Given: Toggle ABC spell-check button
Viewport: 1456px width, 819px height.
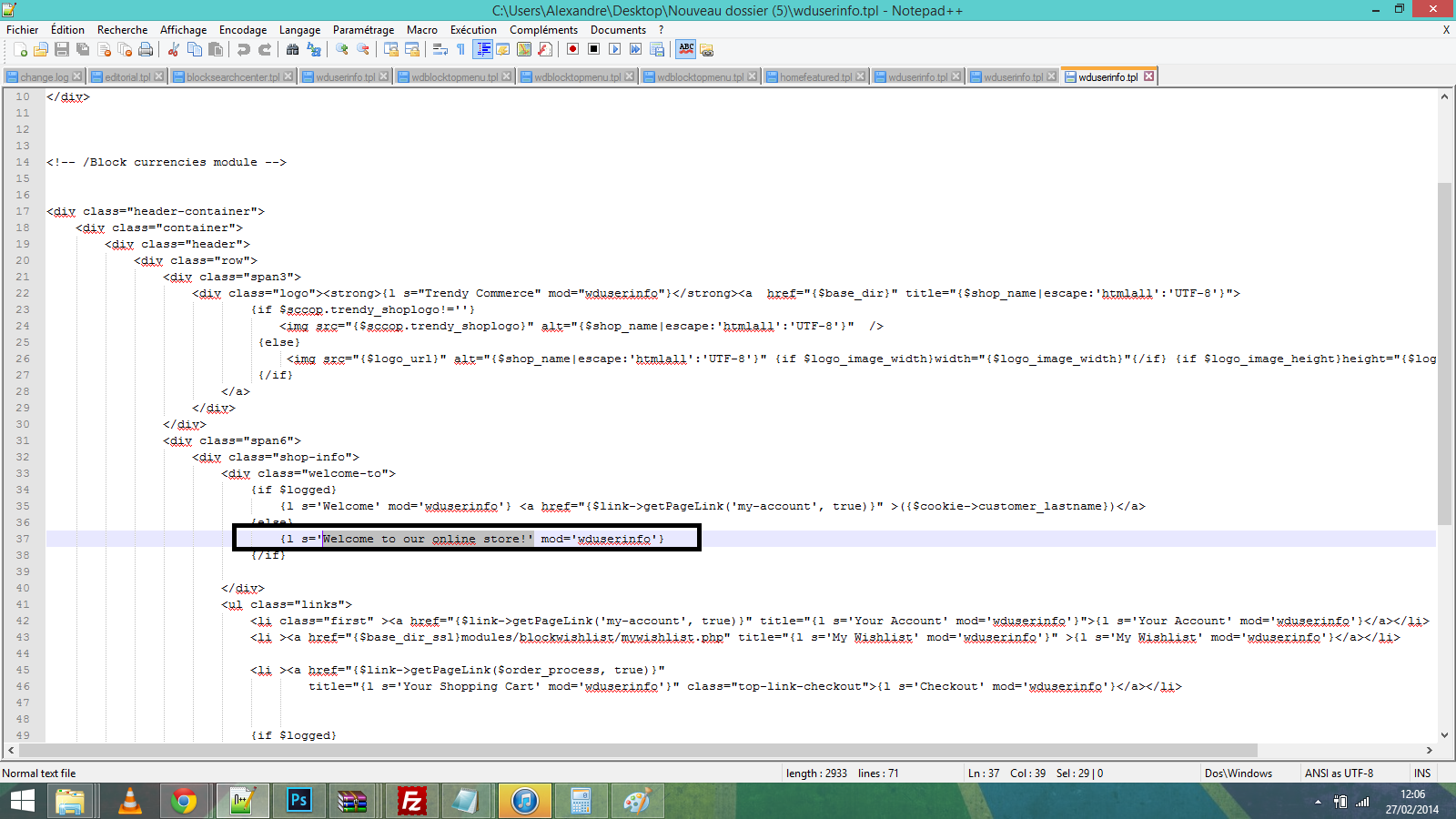Looking at the screenshot, I should pyautogui.click(x=686, y=49).
